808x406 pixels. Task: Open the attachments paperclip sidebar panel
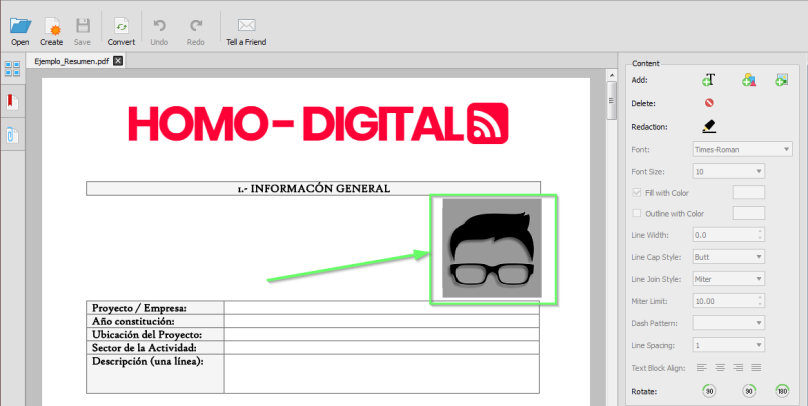pyautogui.click(x=12, y=136)
